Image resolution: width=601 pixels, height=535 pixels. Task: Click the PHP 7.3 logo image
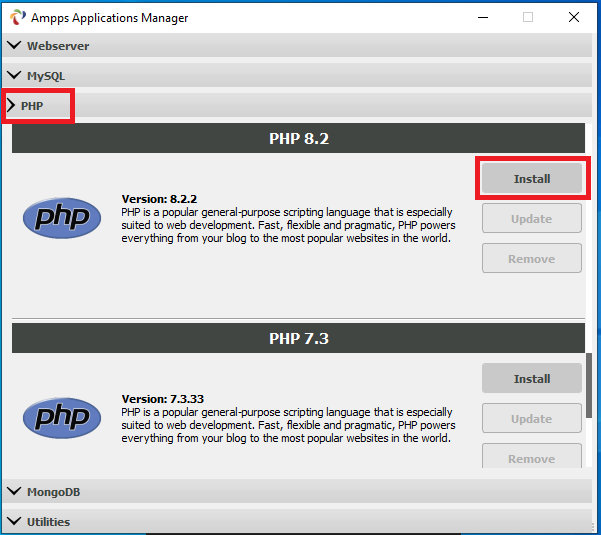tap(62, 418)
